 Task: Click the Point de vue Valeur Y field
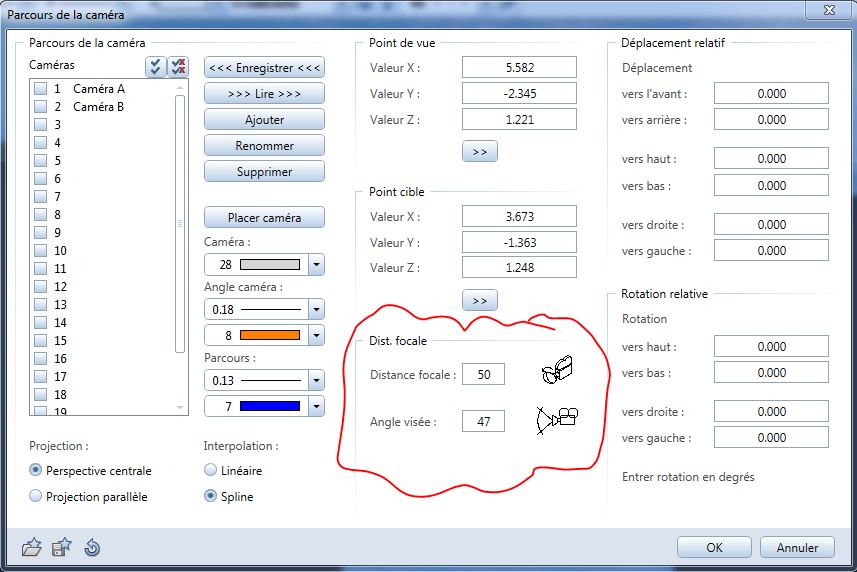click(x=519, y=93)
